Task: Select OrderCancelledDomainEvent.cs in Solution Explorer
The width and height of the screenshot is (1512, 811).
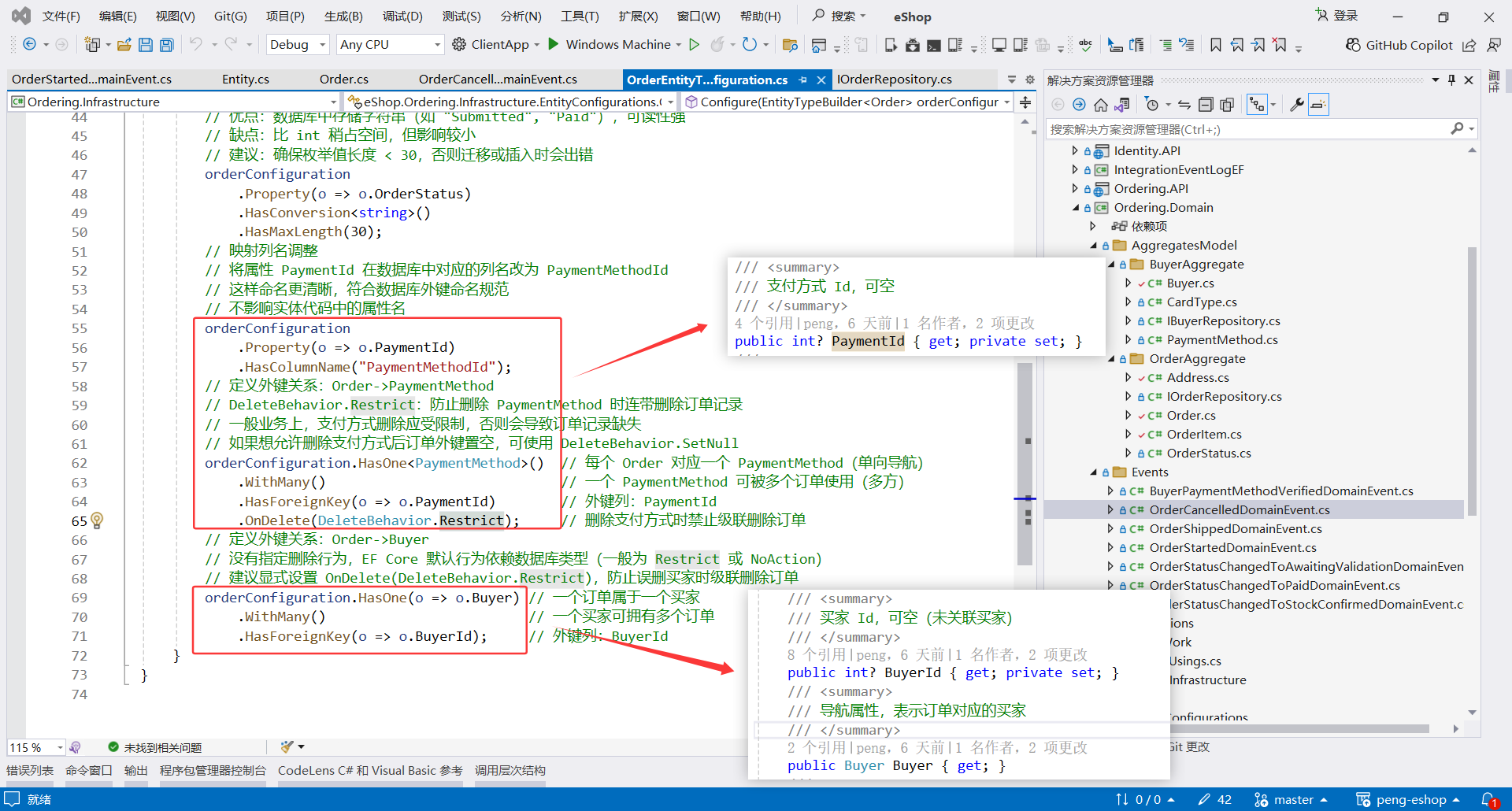Action: [1240, 510]
